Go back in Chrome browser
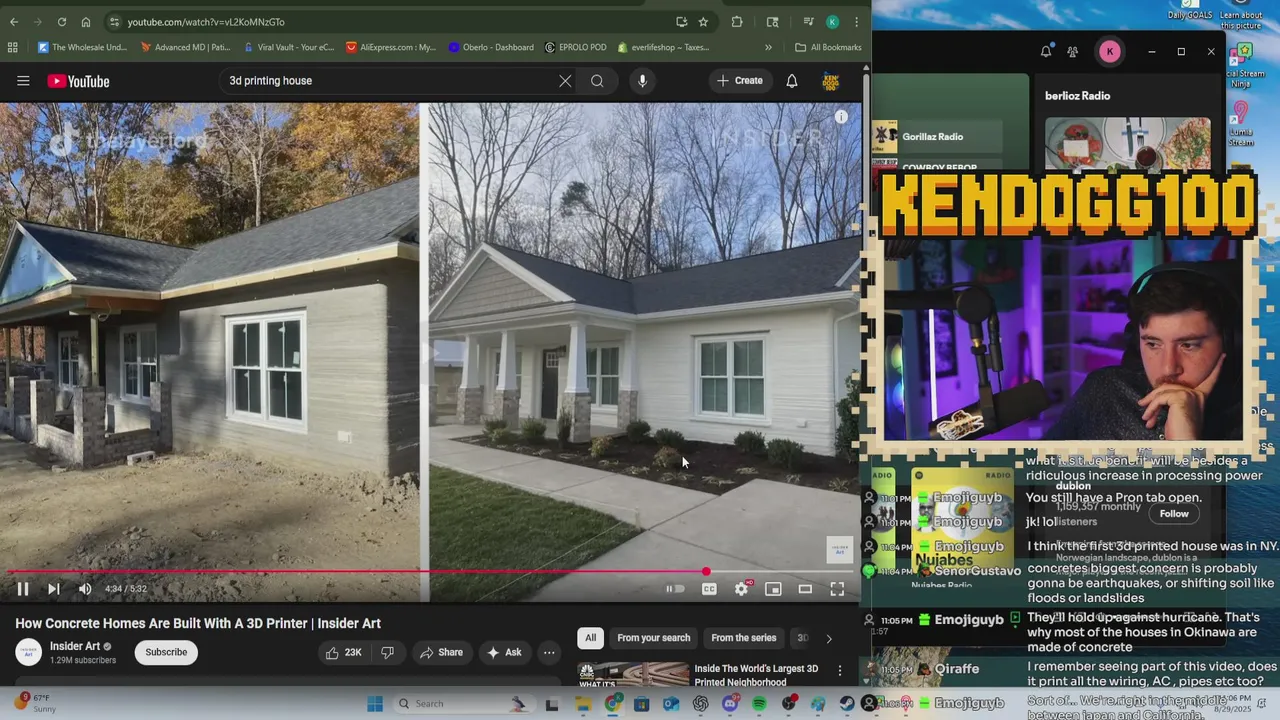This screenshot has width=1280, height=720. point(14,22)
